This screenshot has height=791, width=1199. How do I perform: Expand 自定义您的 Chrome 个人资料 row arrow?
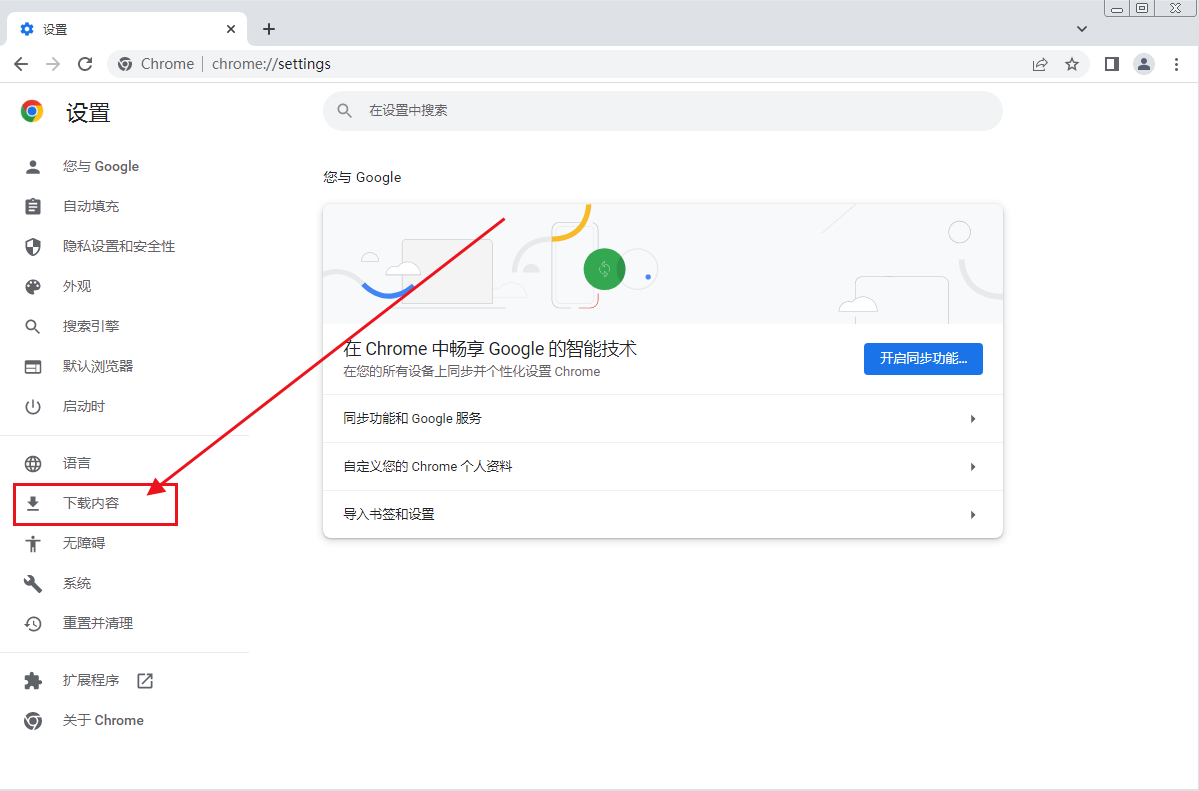pos(973,467)
